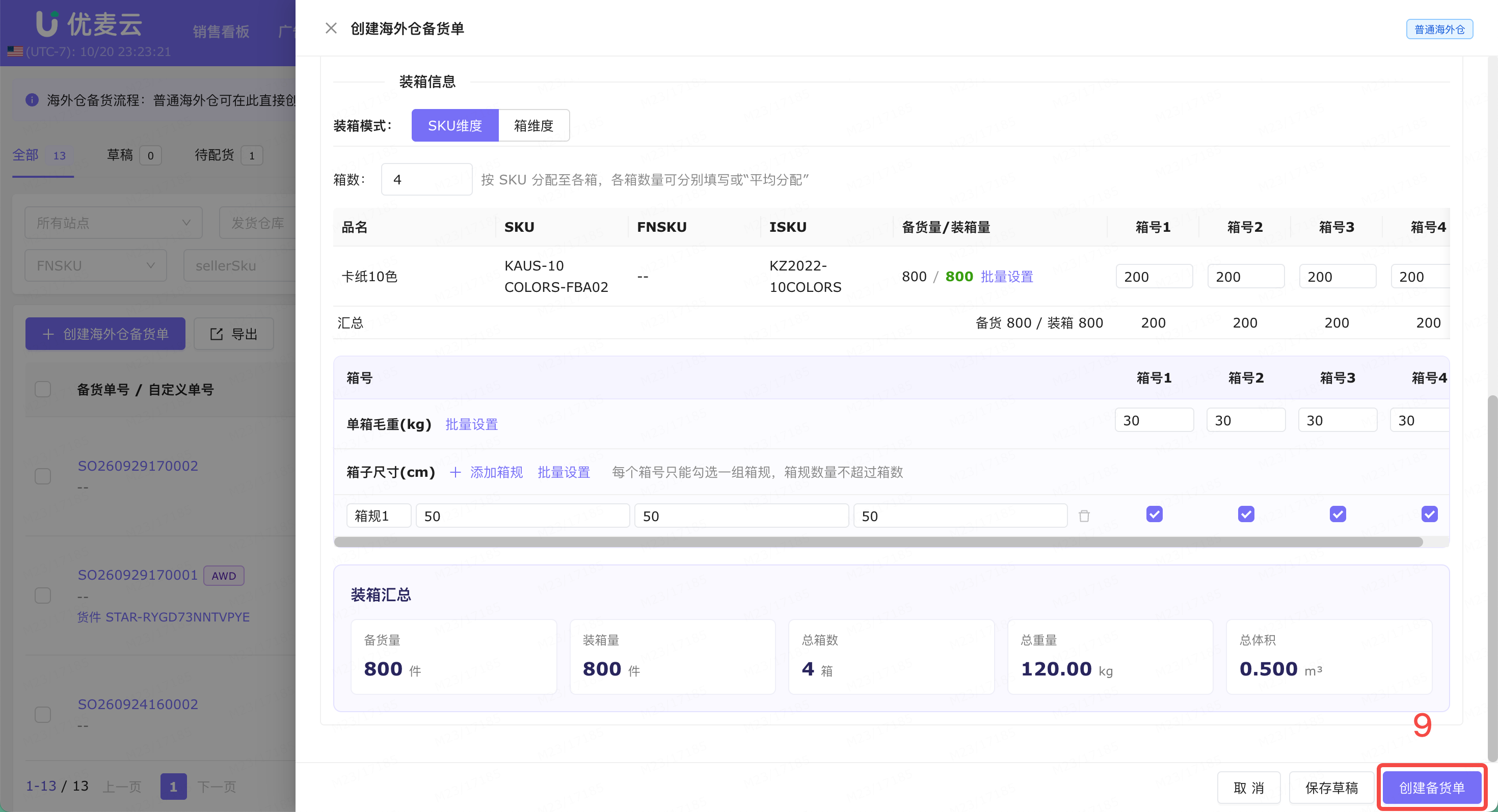Switch to the 草稿 tab

133,155
